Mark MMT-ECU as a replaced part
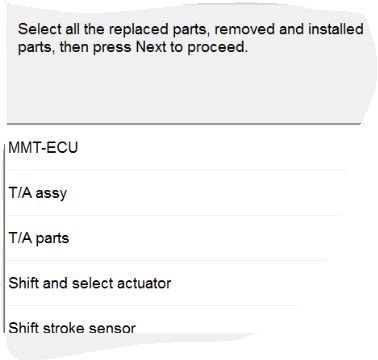This screenshot has height=360, width=378. pyautogui.click(x=43, y=148)
